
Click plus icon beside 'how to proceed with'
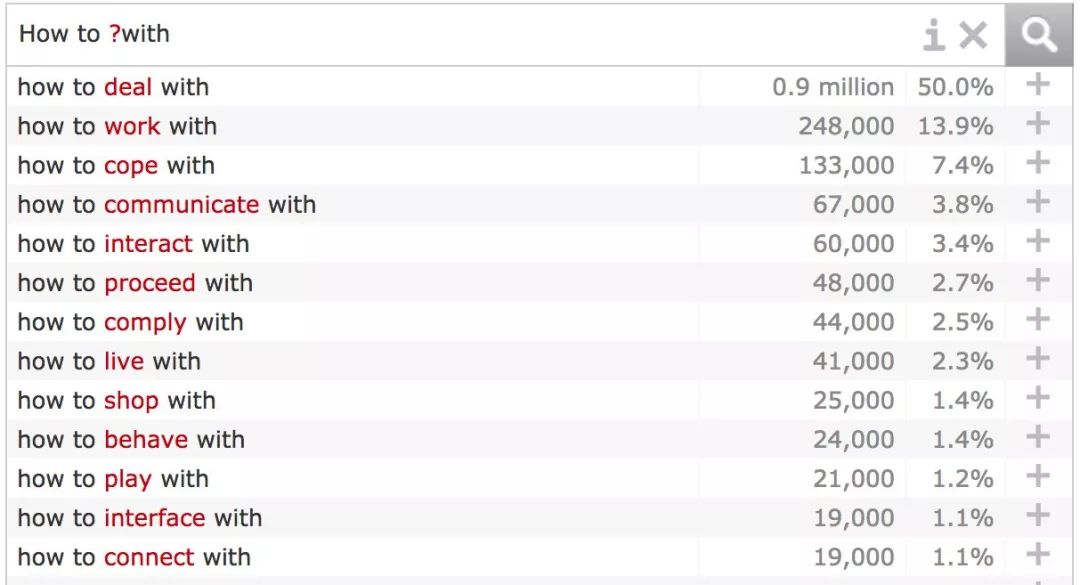(x=1037, y=280)
